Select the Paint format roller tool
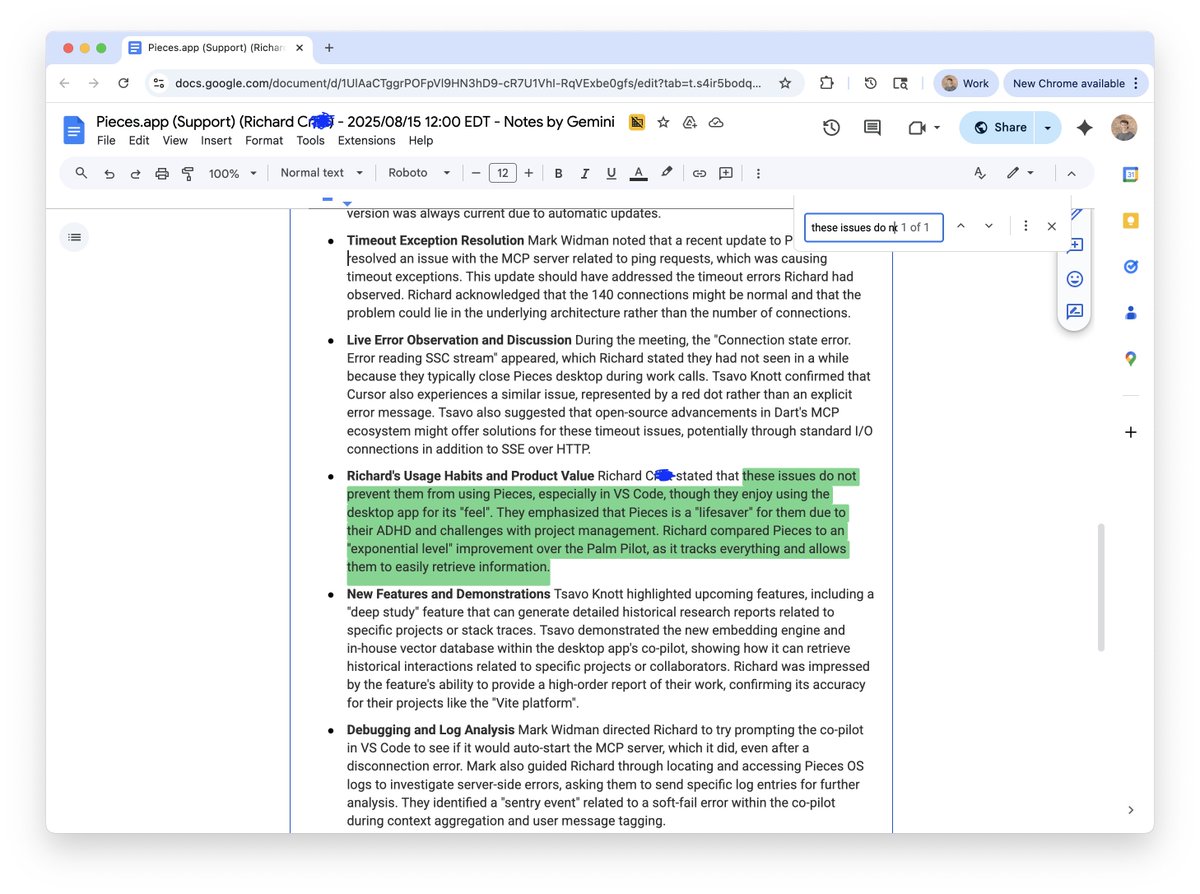Viewport: 1200px width, 894px height. click(x=187, y=173)
